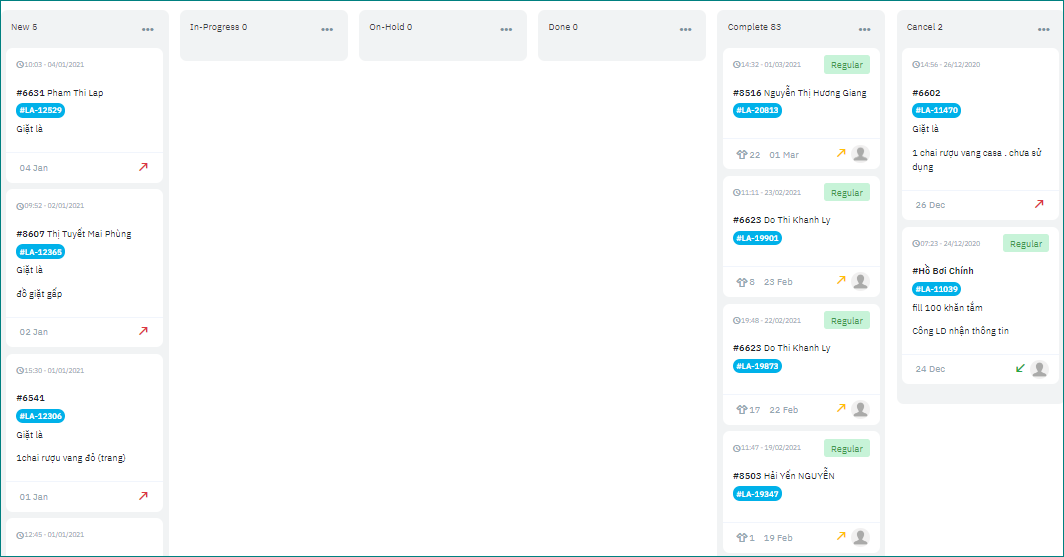Image resolution: width=1064 pixels, height=557 pixels.
Task: Click the green arrow on Hồ Bơi Chính card
Action: (x=1020, y=368)
